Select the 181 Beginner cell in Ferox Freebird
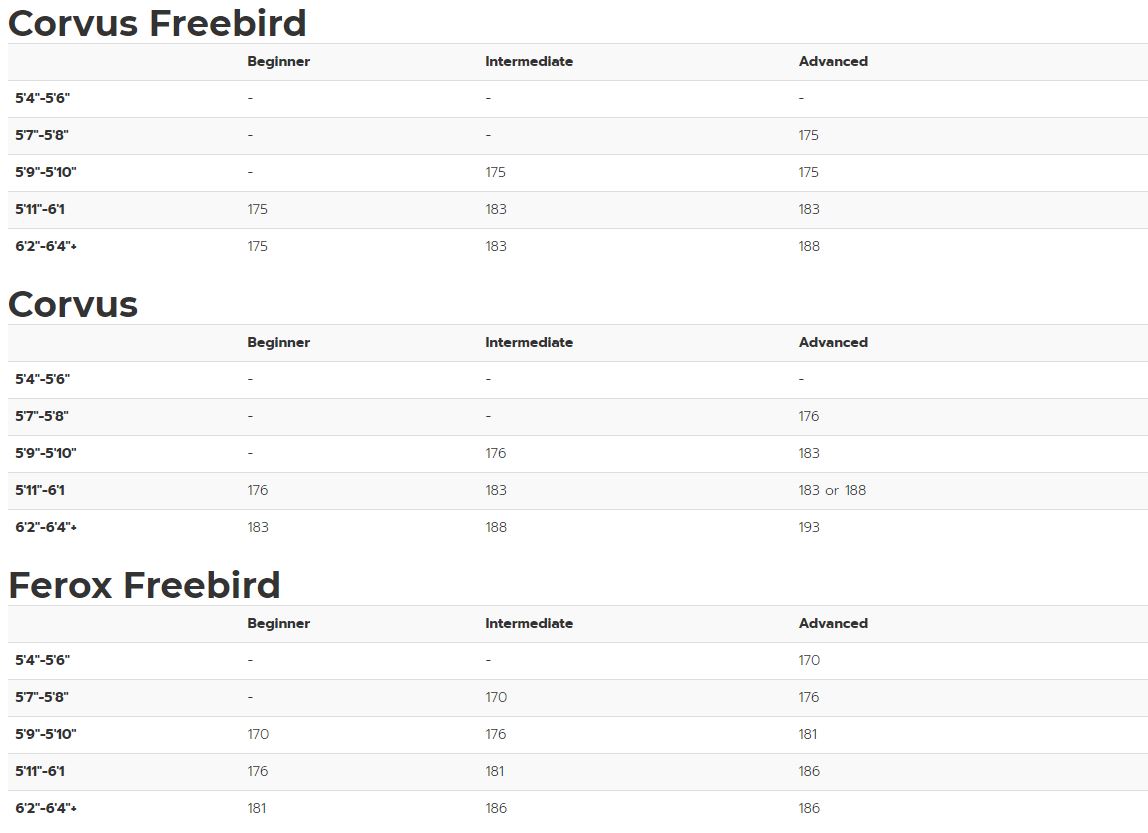The width and height of the screenshot is (1148, 833). (x=257, y=808)
